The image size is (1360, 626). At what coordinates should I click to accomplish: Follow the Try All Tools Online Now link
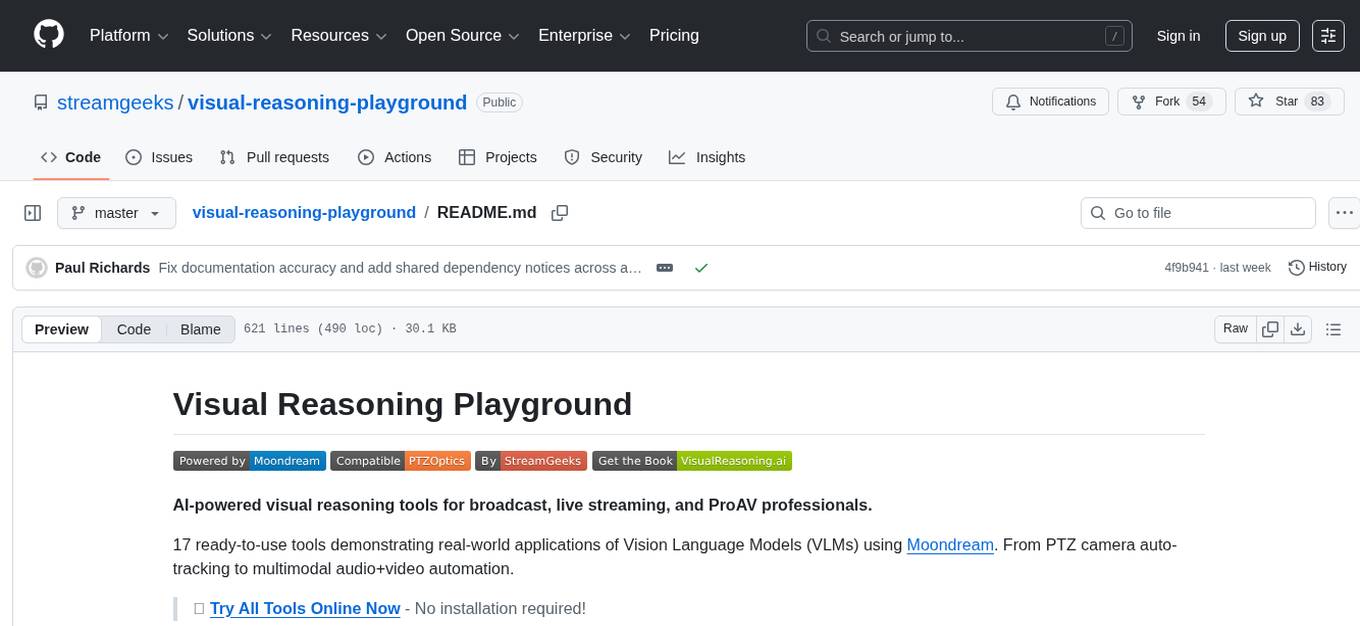(304, 608)
